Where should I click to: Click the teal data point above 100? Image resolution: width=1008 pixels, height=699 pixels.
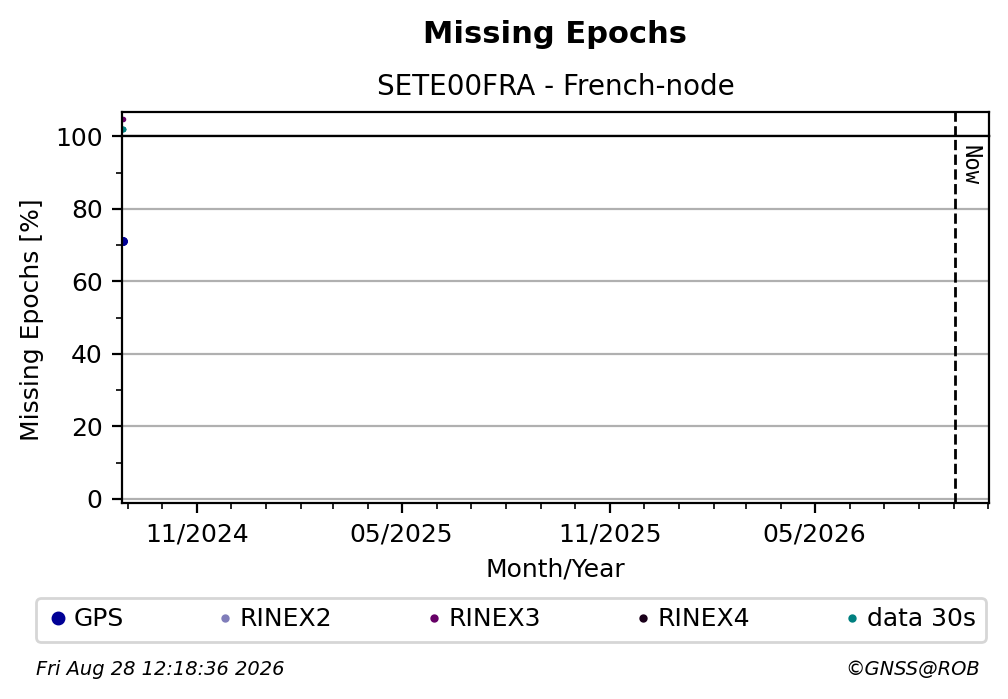[x=123, y=129]
